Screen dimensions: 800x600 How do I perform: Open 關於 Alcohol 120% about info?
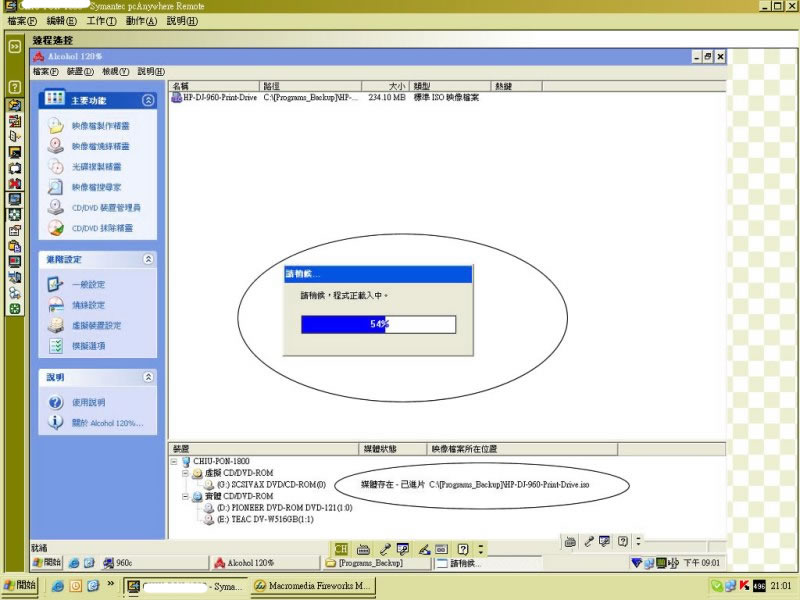pos(107,423)
